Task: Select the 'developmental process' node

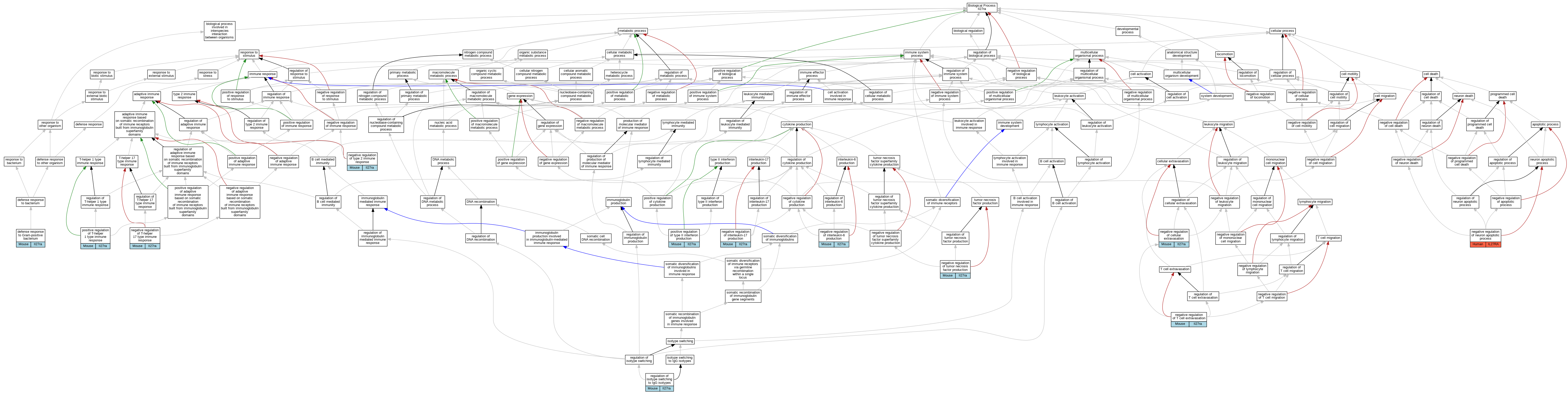Action: coord(1128,31)
